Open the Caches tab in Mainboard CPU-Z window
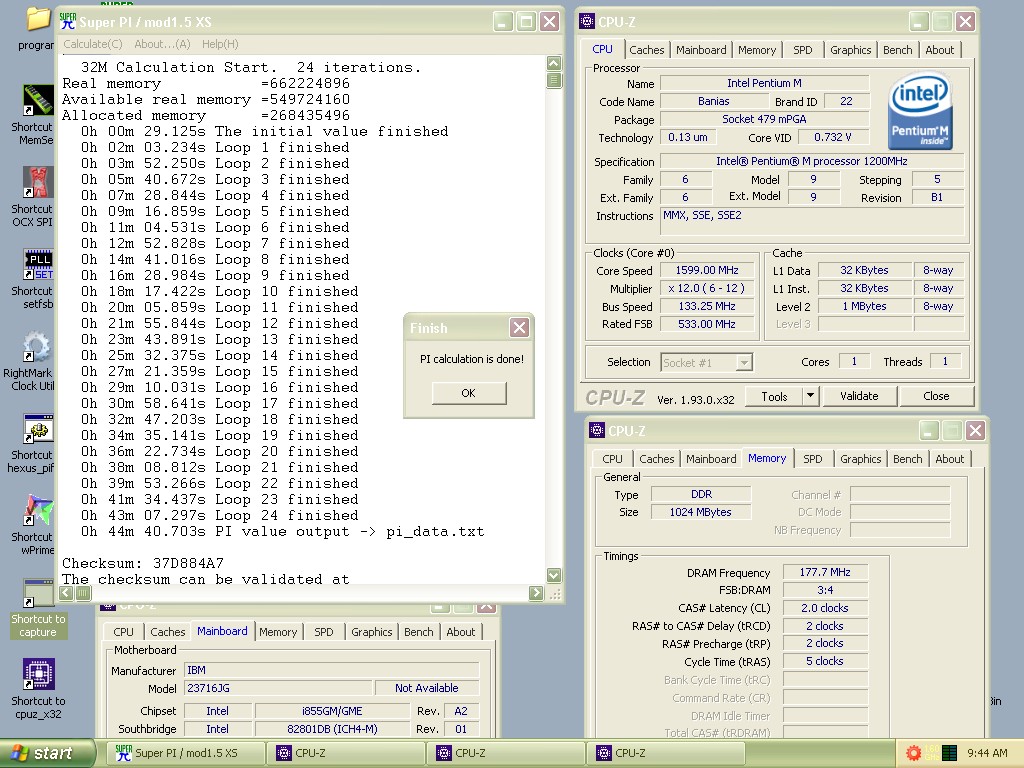 pos(167,632)
